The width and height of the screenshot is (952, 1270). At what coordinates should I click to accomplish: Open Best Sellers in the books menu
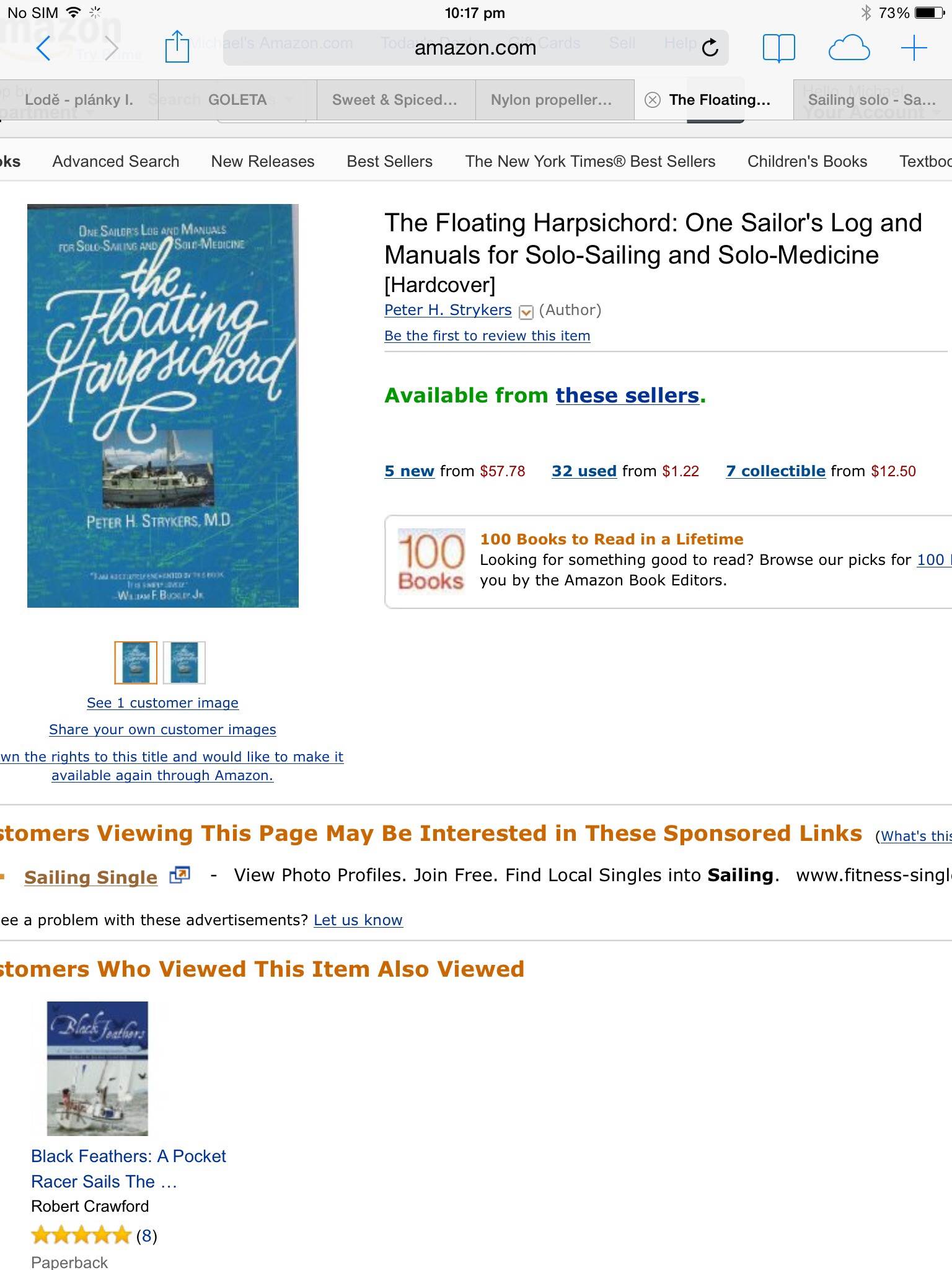point(389,161)
